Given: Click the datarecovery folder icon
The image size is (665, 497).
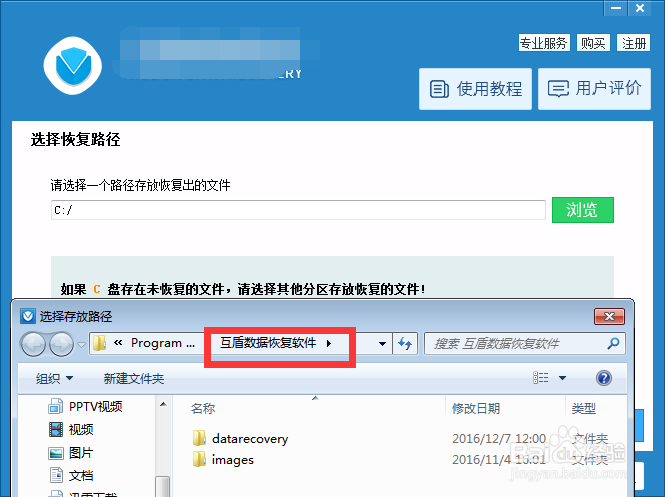Looking at the screenshot, I should click(x=199, y=438).
